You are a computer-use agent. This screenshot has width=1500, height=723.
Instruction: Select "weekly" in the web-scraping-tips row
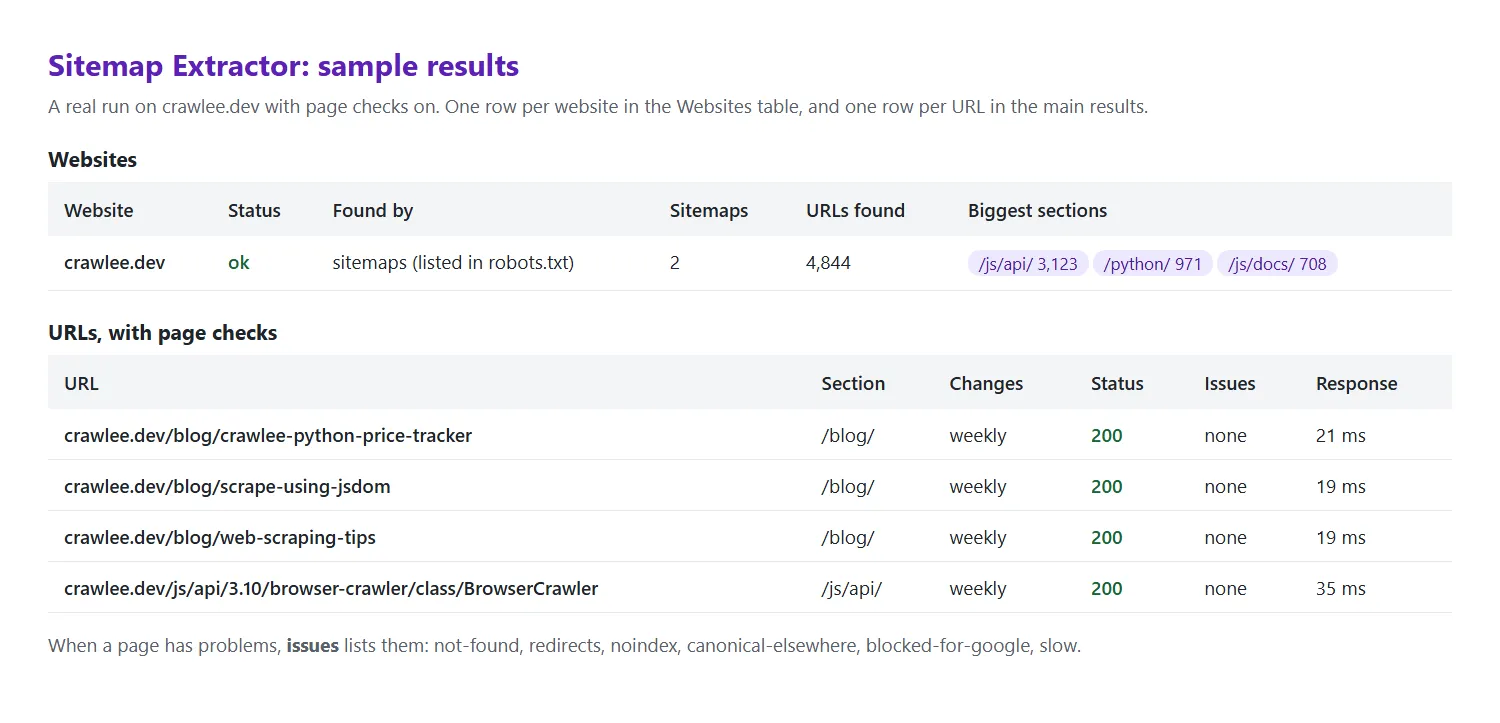pos(978,538)
